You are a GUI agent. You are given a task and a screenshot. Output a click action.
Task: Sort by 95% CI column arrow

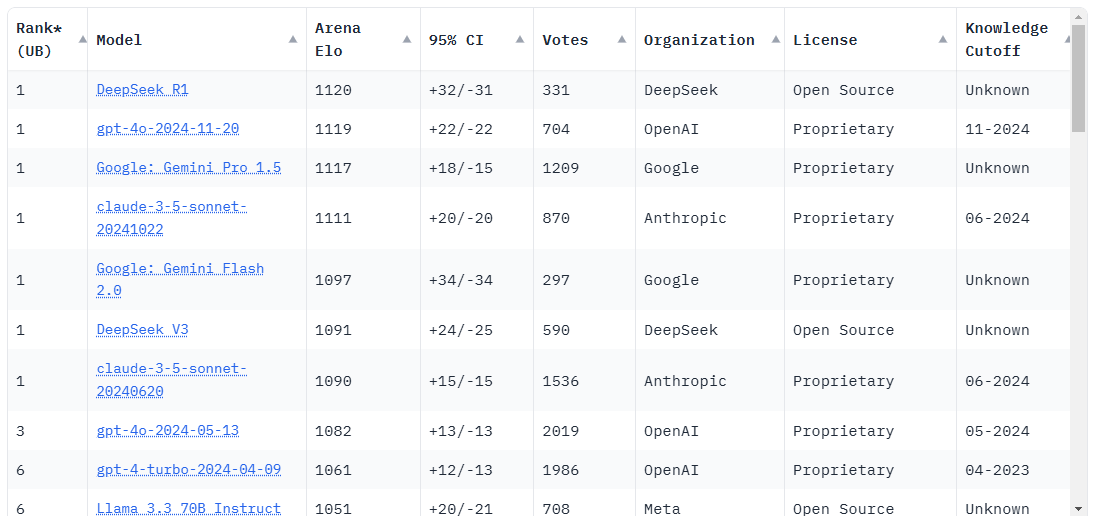(x=520, y=40)
